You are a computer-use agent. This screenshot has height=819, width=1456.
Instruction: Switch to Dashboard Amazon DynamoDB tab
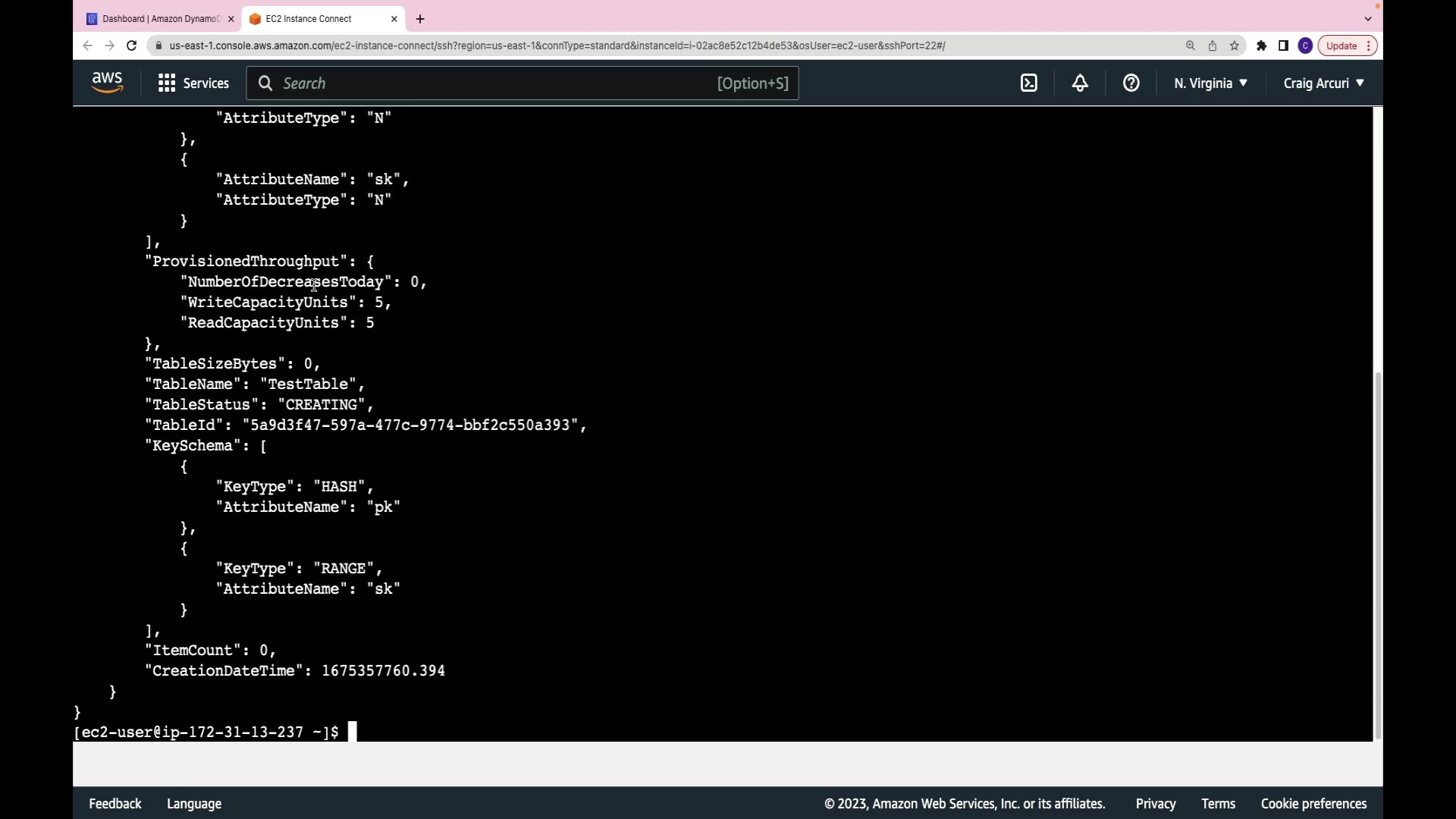tap(161, 19)
